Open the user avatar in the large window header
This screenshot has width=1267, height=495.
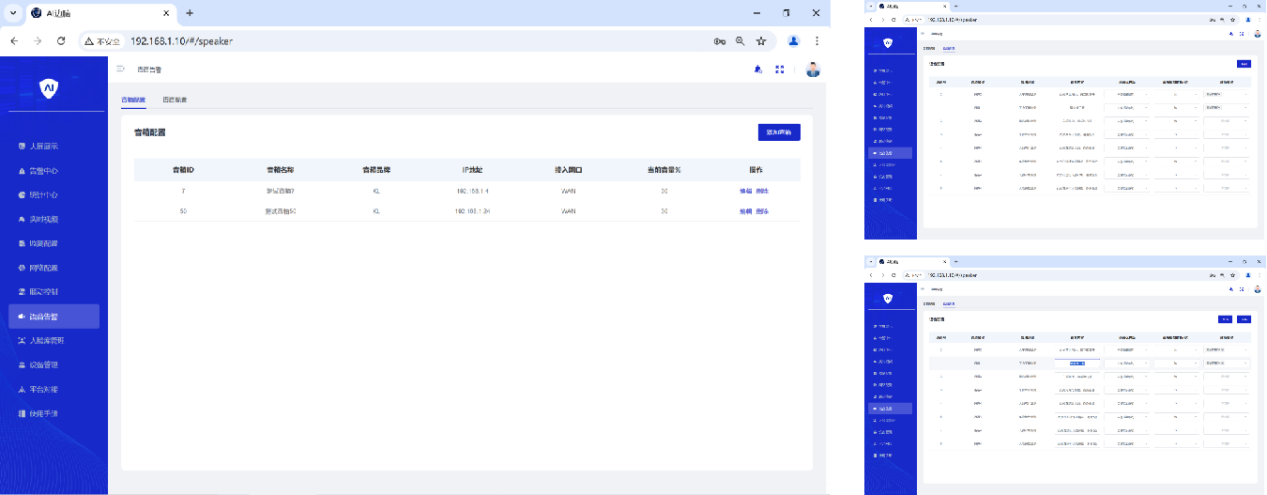click(813, 69)
